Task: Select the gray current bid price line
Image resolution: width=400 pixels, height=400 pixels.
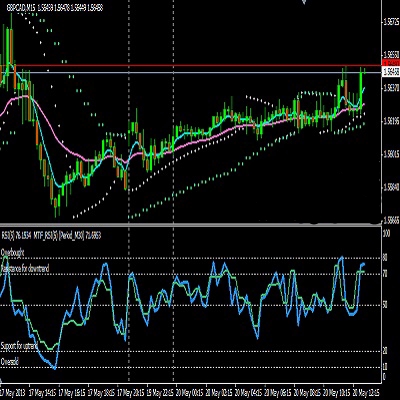Action: (190, 72)
